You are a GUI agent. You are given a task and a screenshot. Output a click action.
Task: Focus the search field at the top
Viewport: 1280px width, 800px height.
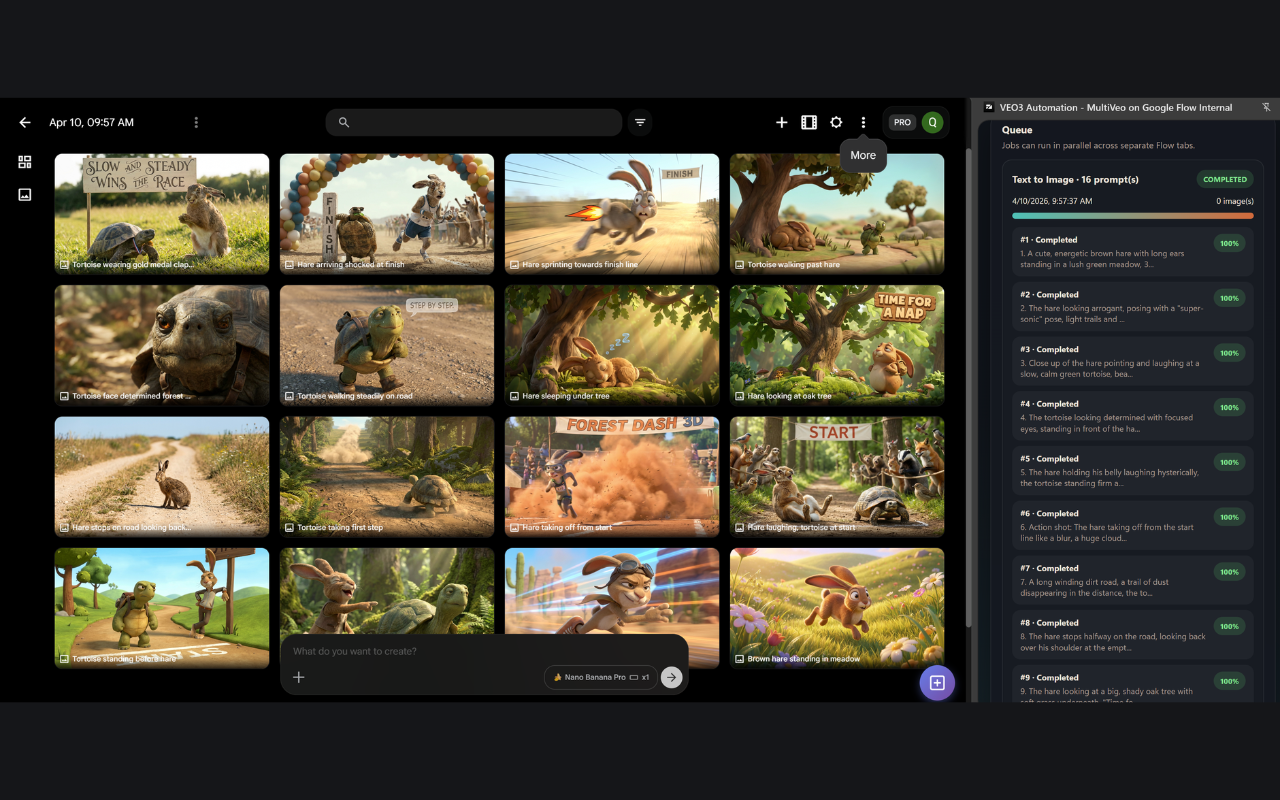474,122
